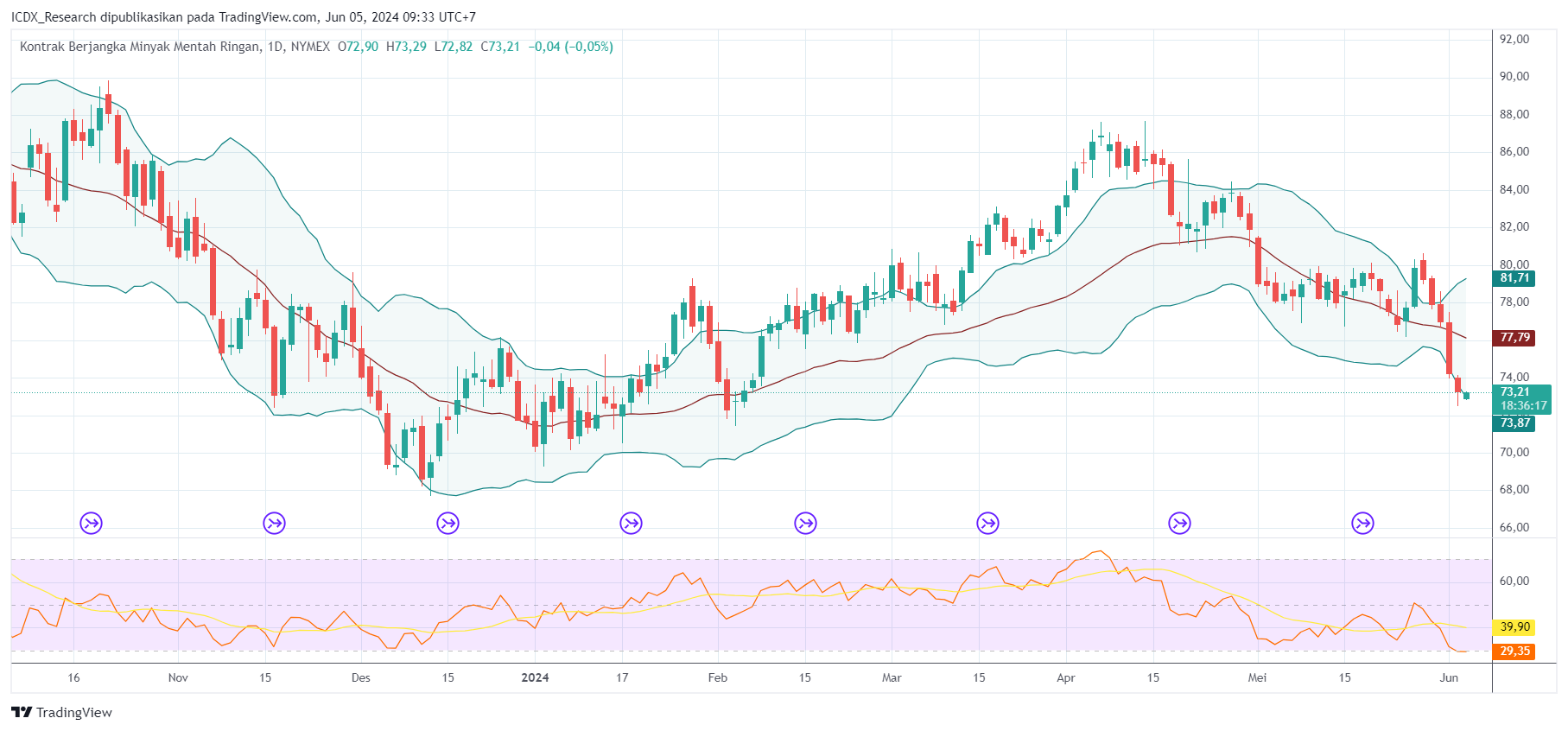
Task: Click the October contract rollover marker icon
Action: [91, 523]
